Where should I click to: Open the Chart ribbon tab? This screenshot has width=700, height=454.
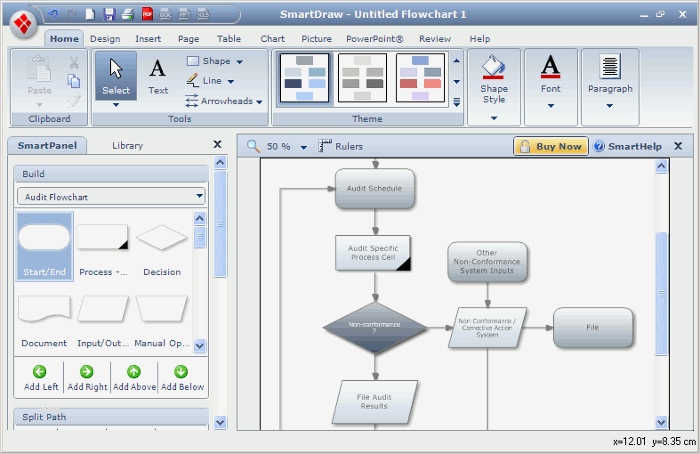pyautogui.click(x=272, y=39)
